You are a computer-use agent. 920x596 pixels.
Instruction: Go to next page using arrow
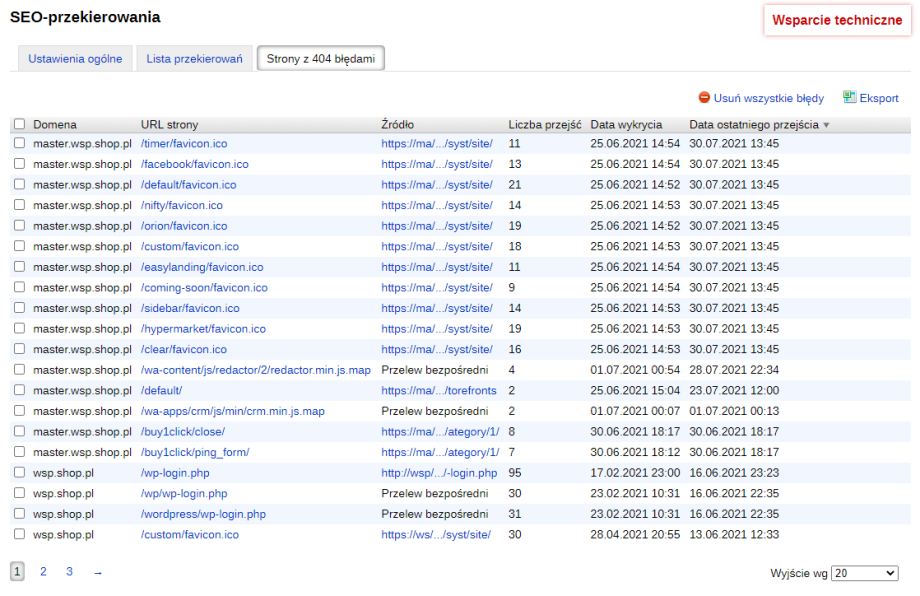point(97,572)
